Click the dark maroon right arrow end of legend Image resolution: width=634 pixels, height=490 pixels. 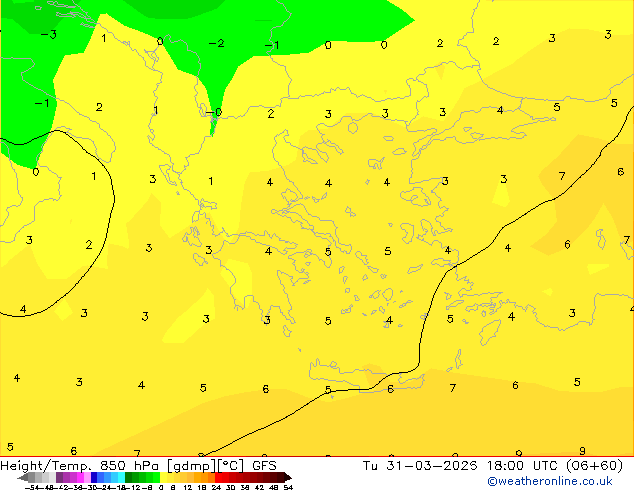coord(287,477)
